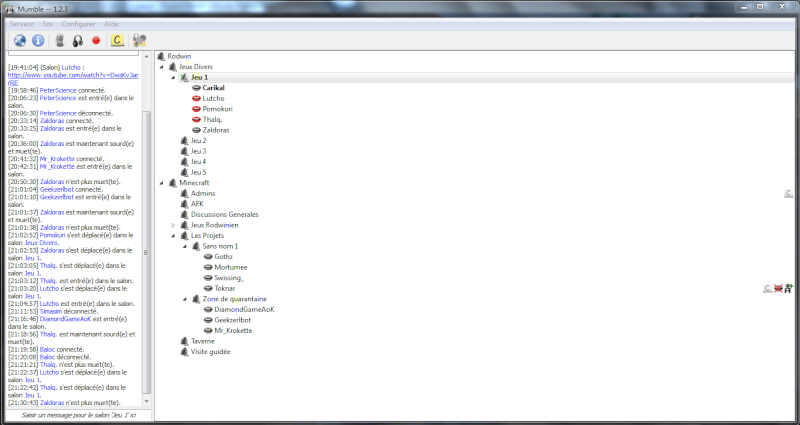Open the yellow comment icon in toolbar
The image size is (800, 425).
tap(117, 40)
